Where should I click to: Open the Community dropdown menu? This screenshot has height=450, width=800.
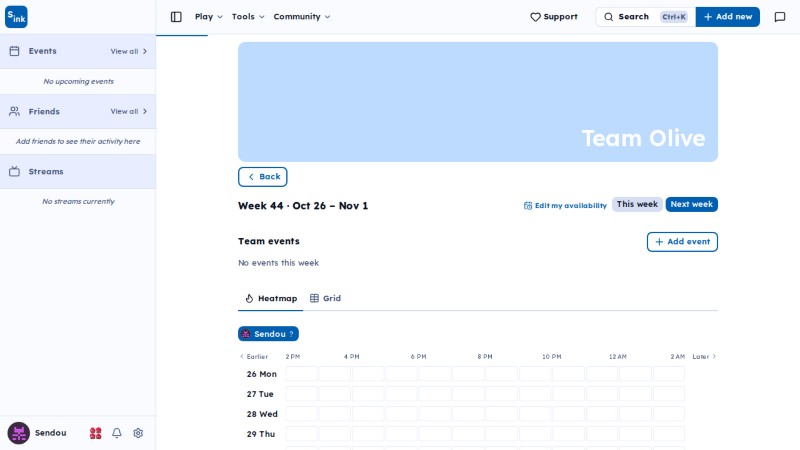302,17
